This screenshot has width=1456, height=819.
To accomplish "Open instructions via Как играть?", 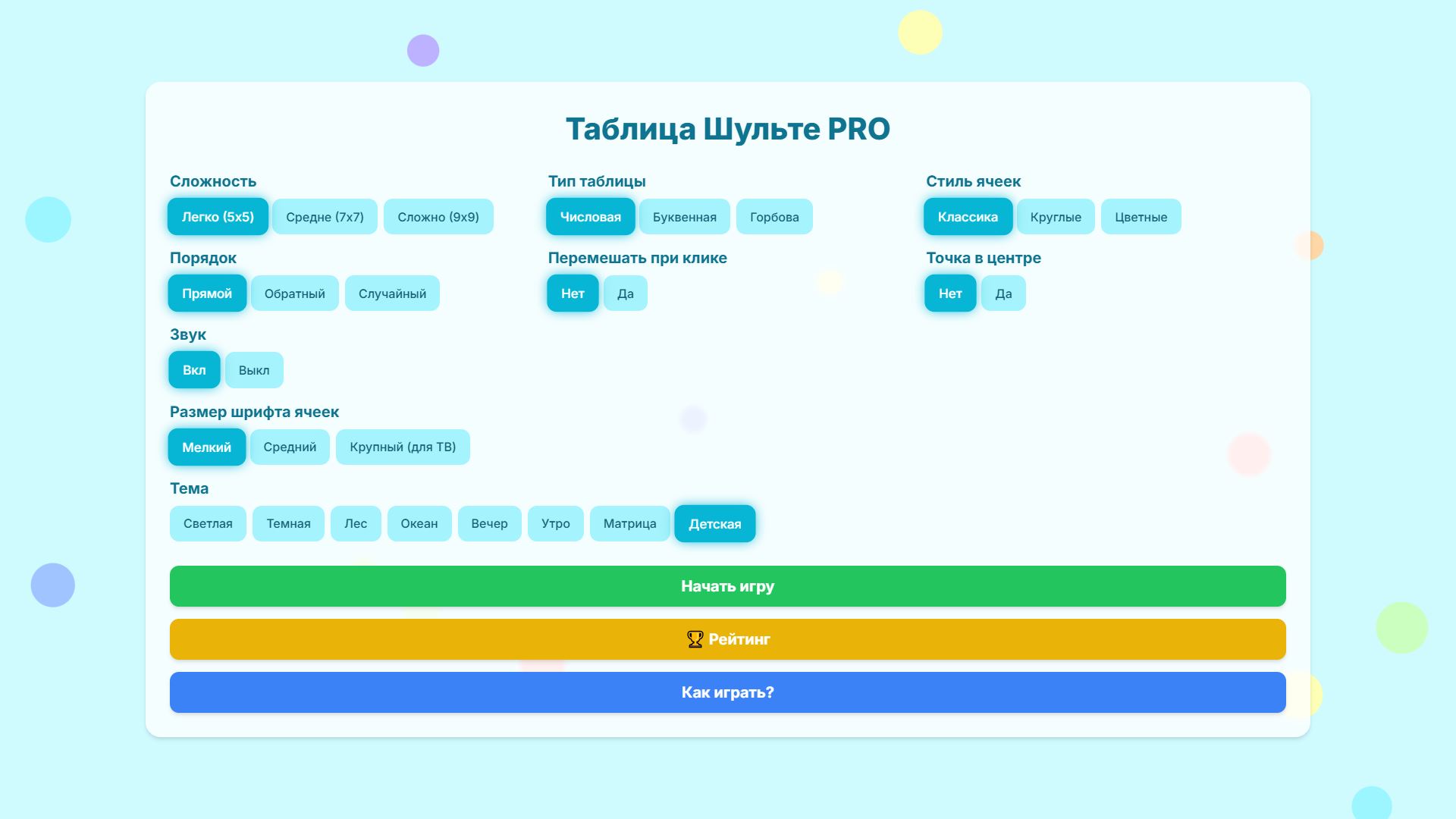I will coord(727,692).
